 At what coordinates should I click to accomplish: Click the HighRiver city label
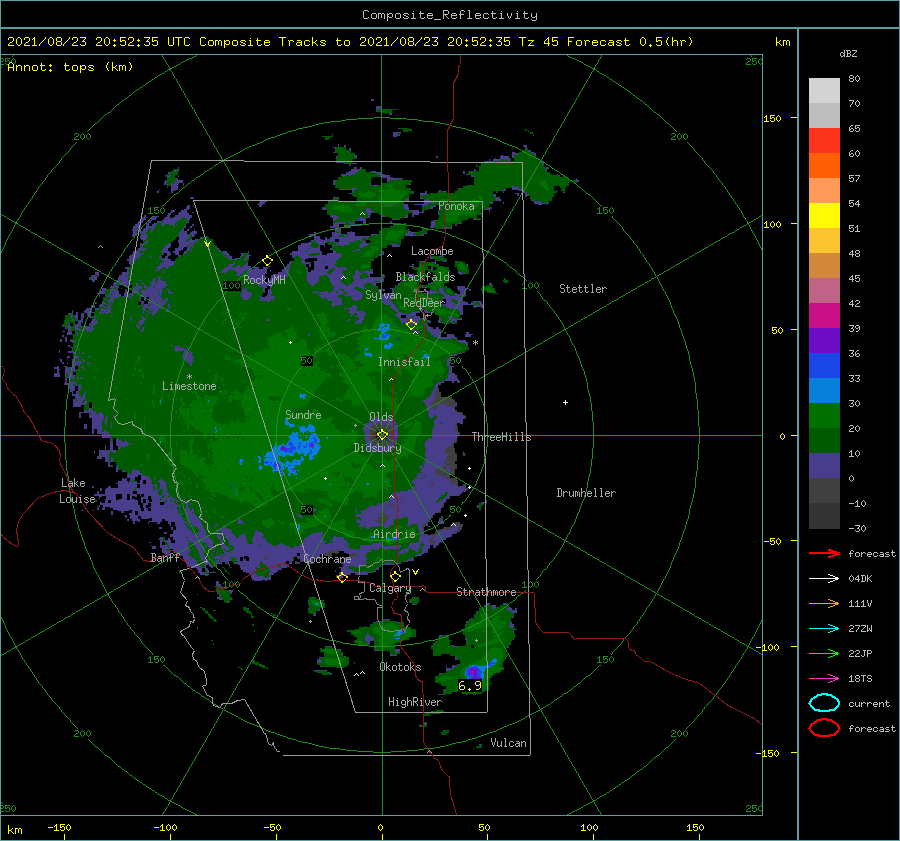[x=415, y=702]
